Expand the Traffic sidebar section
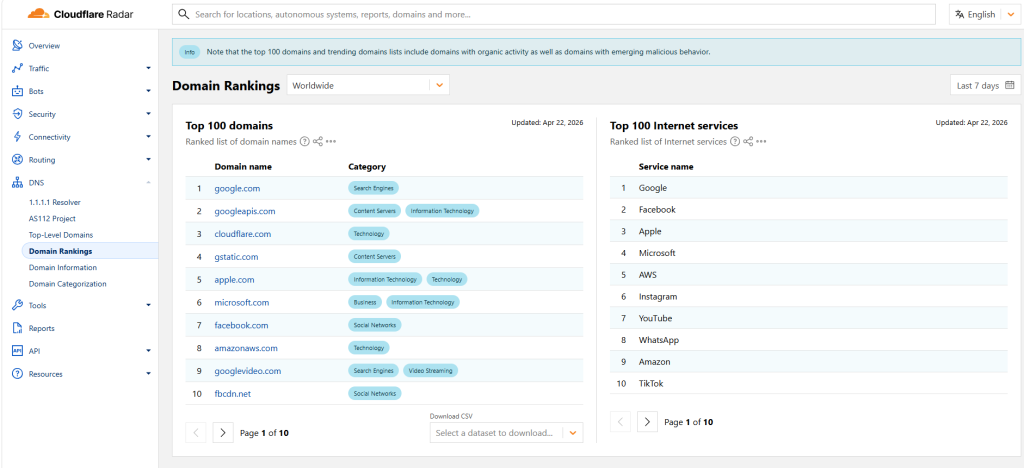 (x=148, y=69)
